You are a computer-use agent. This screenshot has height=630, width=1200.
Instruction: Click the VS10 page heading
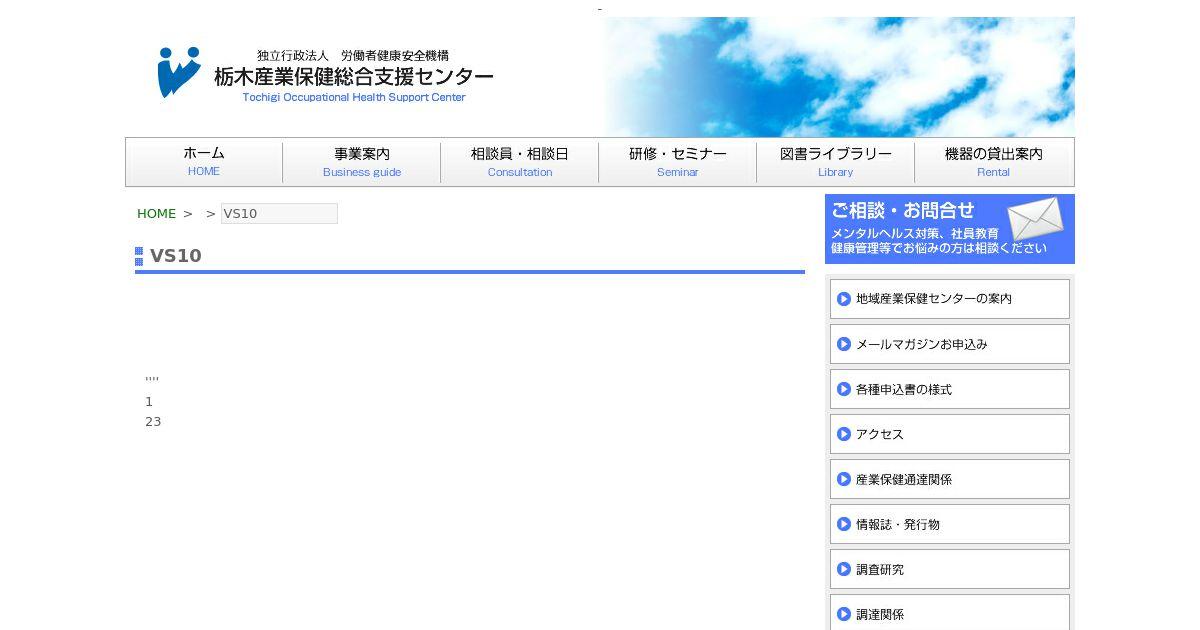176,256
